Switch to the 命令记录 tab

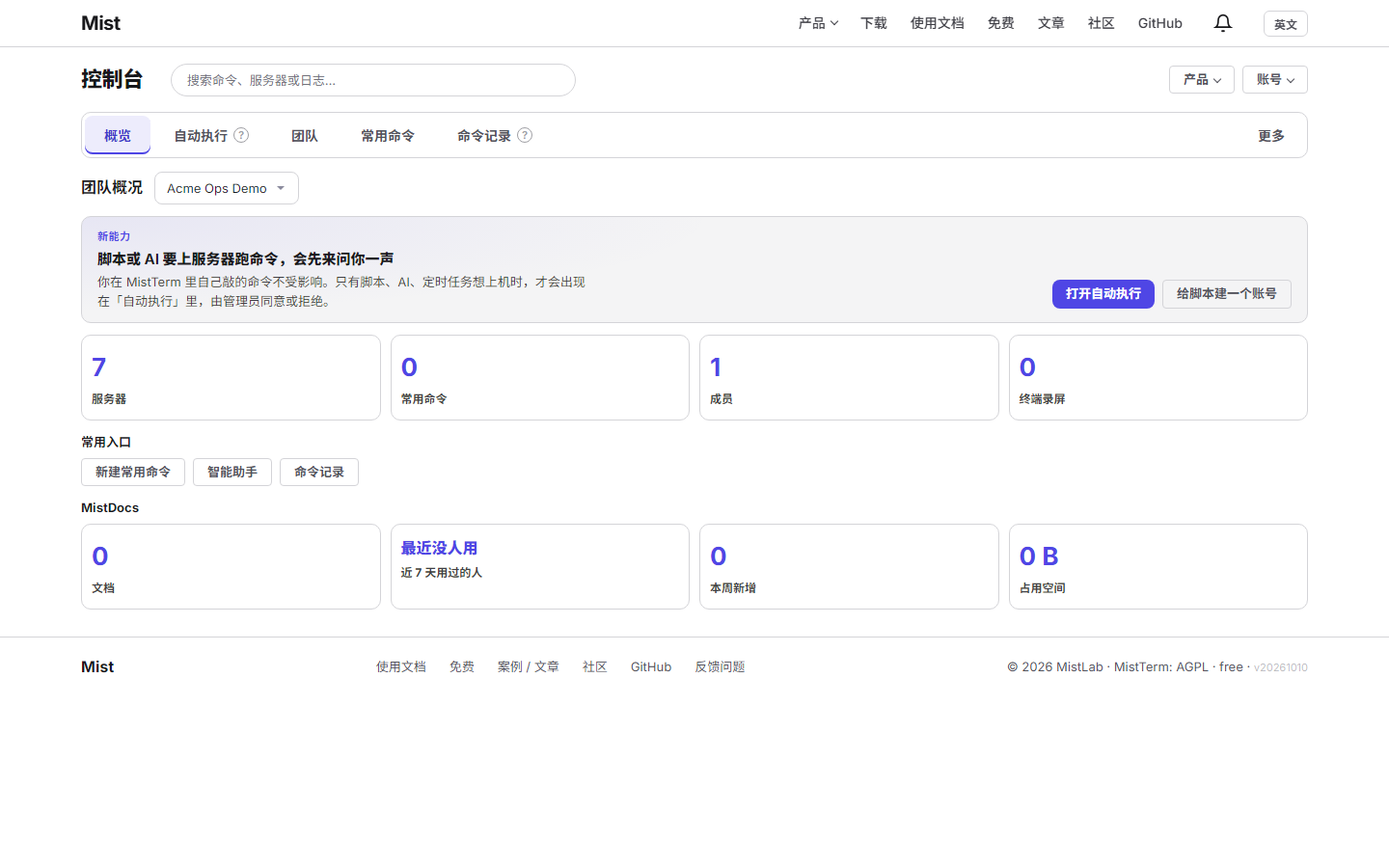pos(484,136)
